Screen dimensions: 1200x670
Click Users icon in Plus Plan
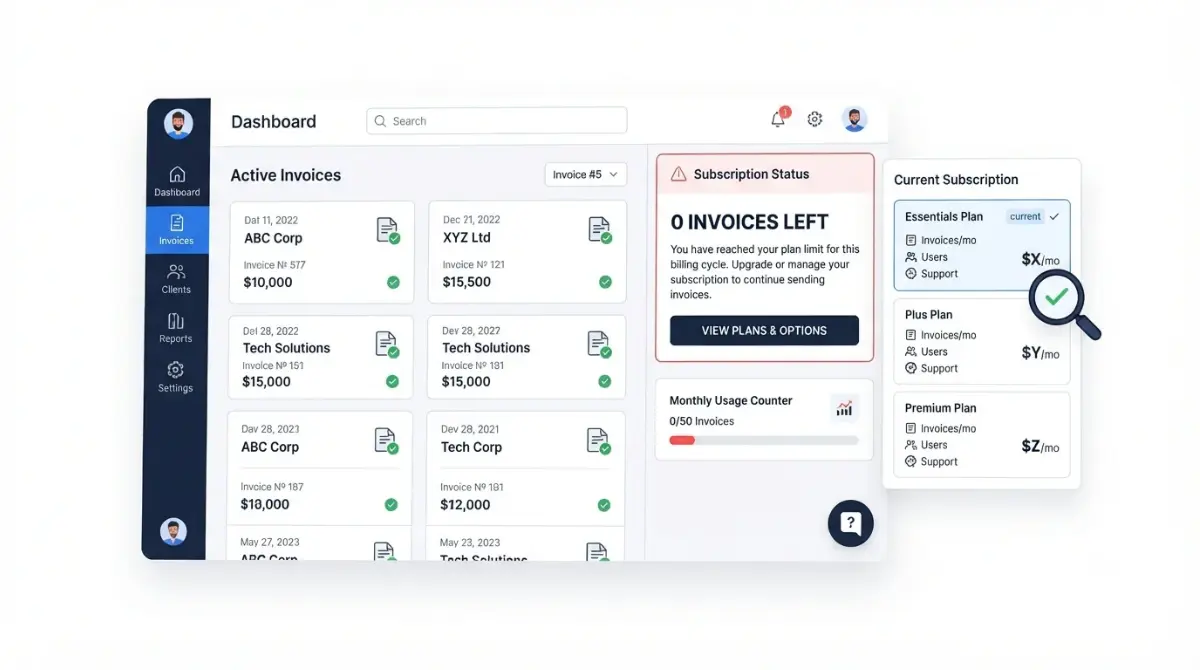[911, 352]
